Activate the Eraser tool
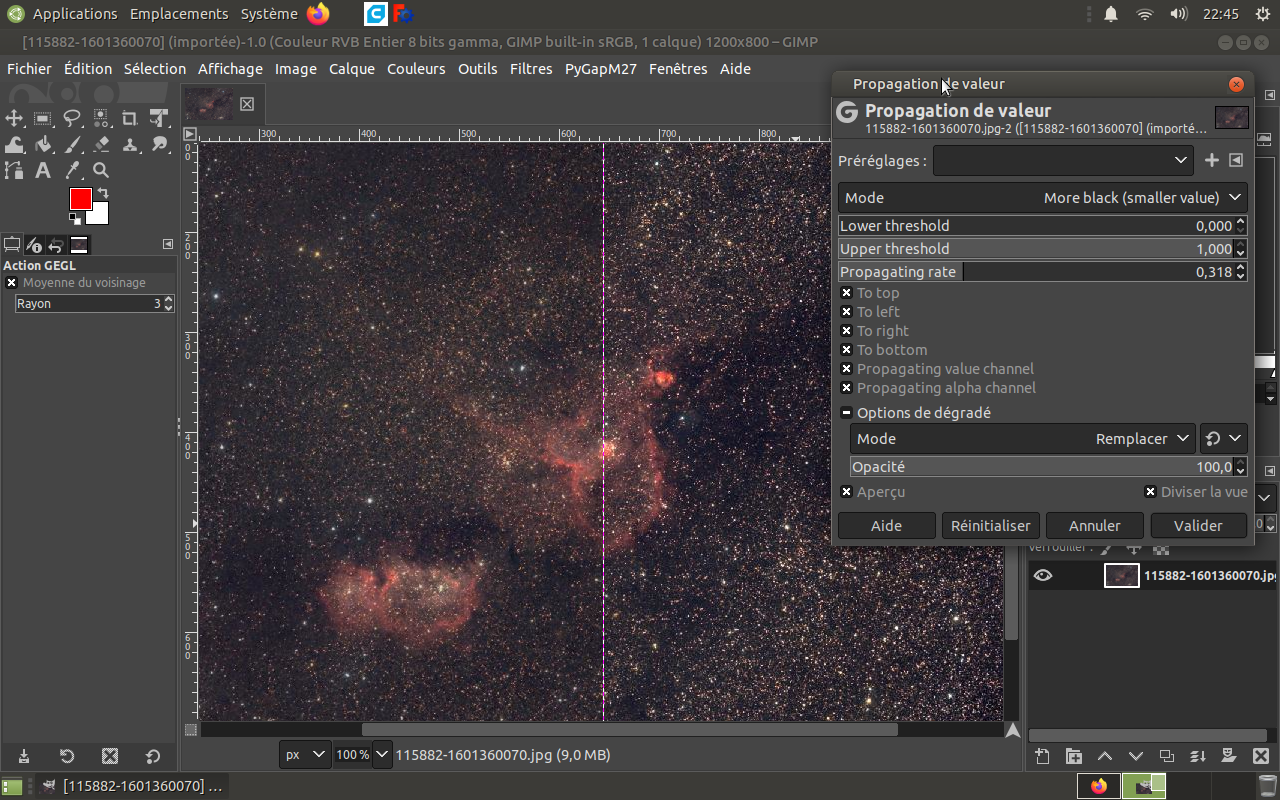This screenshot has width=1280, height=800. coord(101,145)
